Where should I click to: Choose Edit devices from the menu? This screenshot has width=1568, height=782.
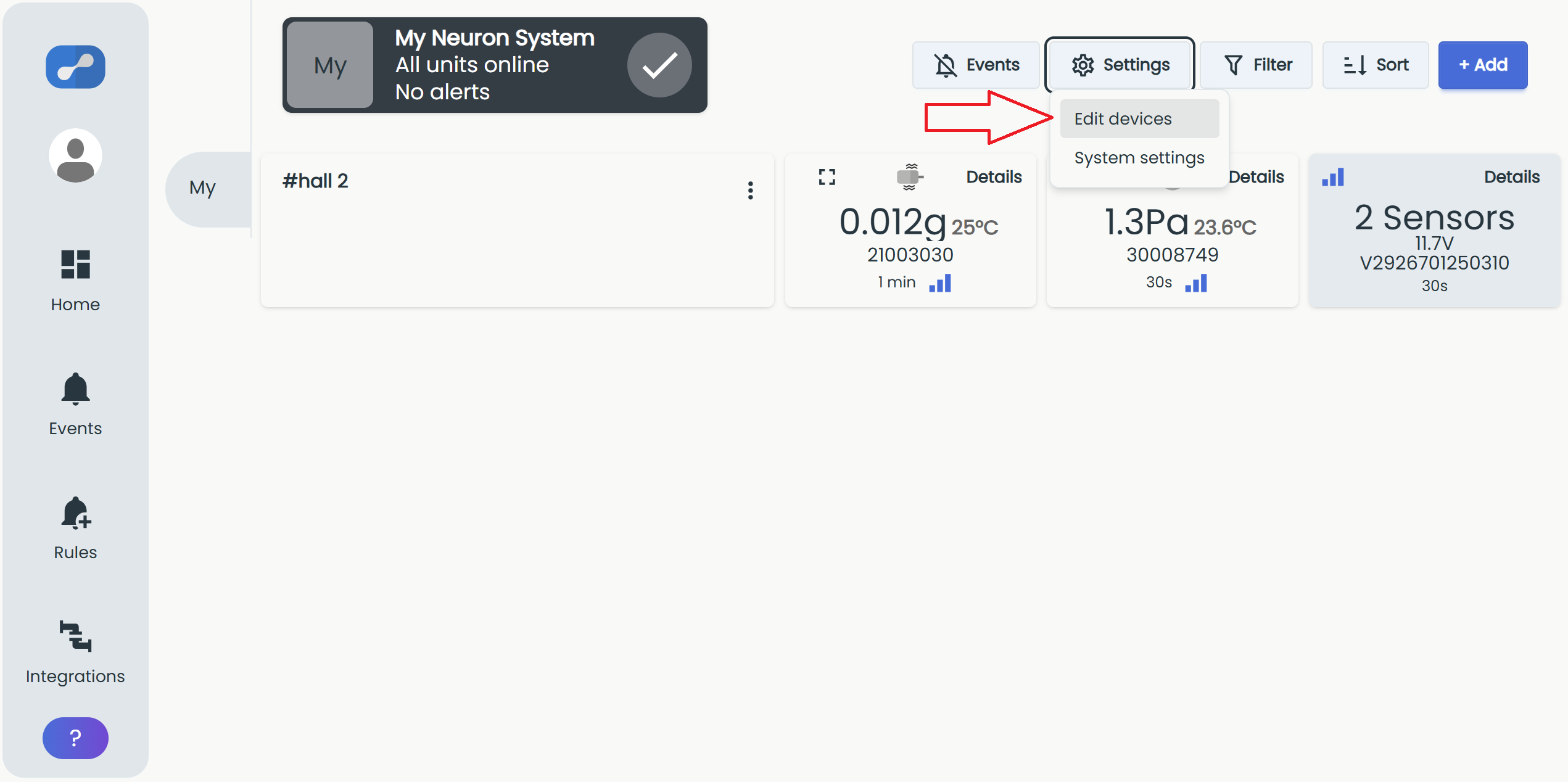point(1139,118)
